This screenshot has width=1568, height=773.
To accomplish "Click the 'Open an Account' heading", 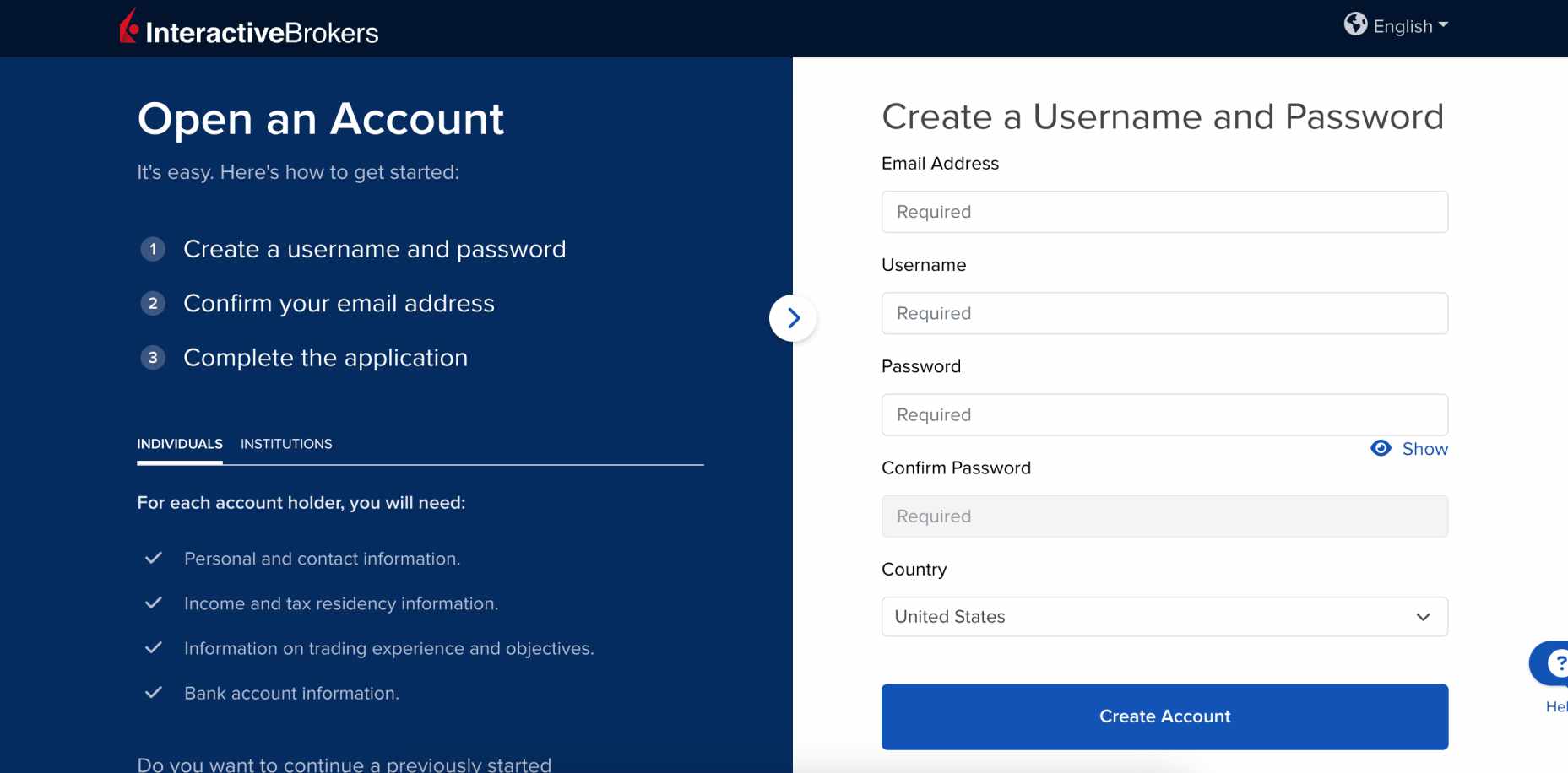I will [x=321, y=118].
